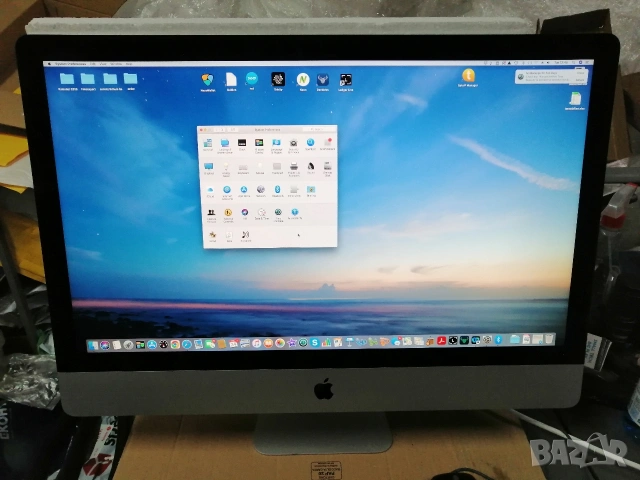Open the Trackpad preferences pane
The image size is (640, 480).
tap(277, 169)
